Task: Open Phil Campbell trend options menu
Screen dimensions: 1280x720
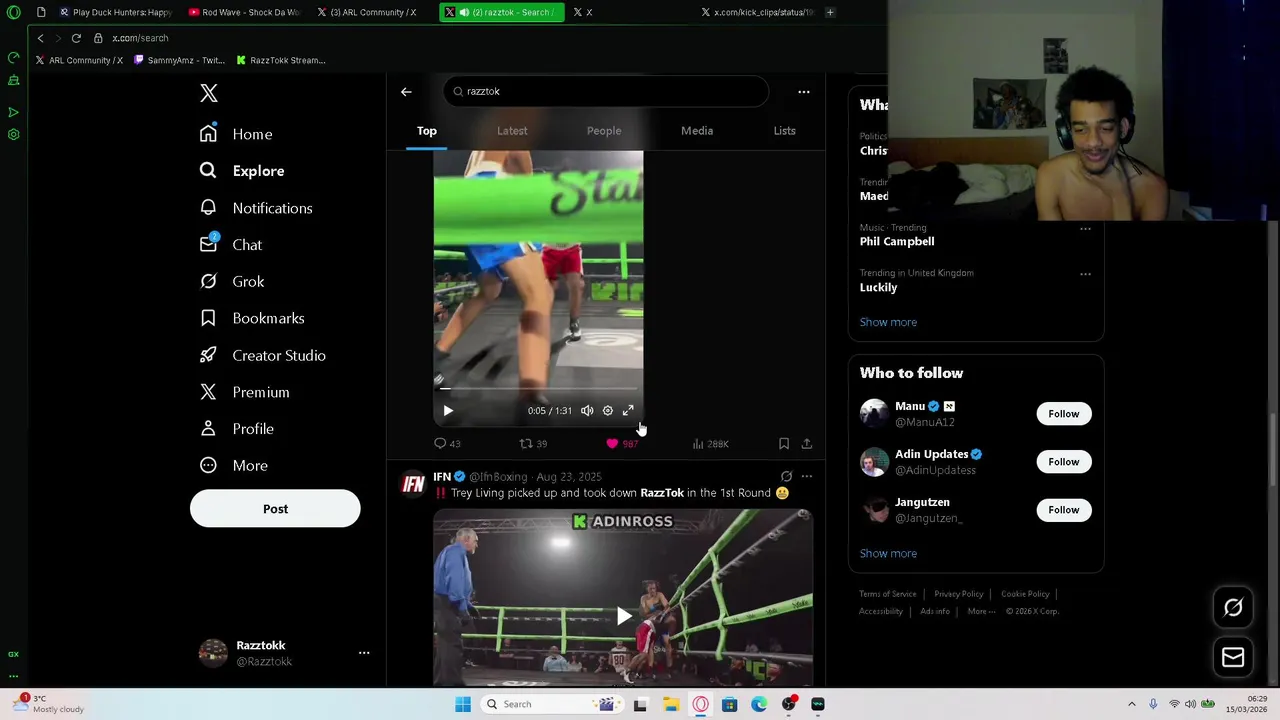Action: click(x=1085, y=229)
